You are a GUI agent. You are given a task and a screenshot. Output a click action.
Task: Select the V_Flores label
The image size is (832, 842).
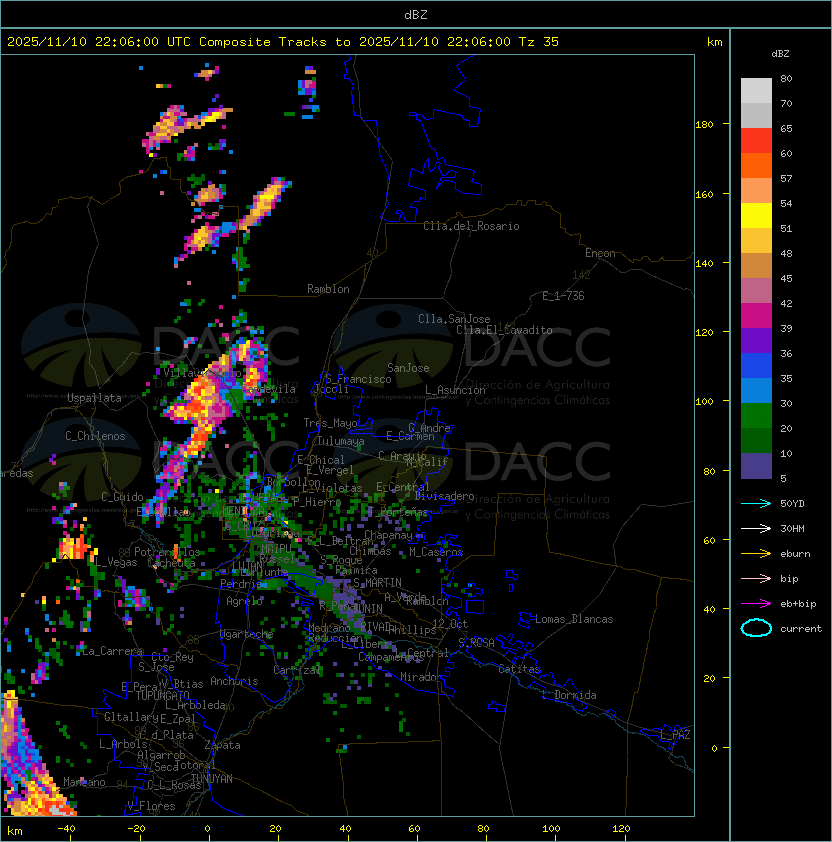point(151,807)
